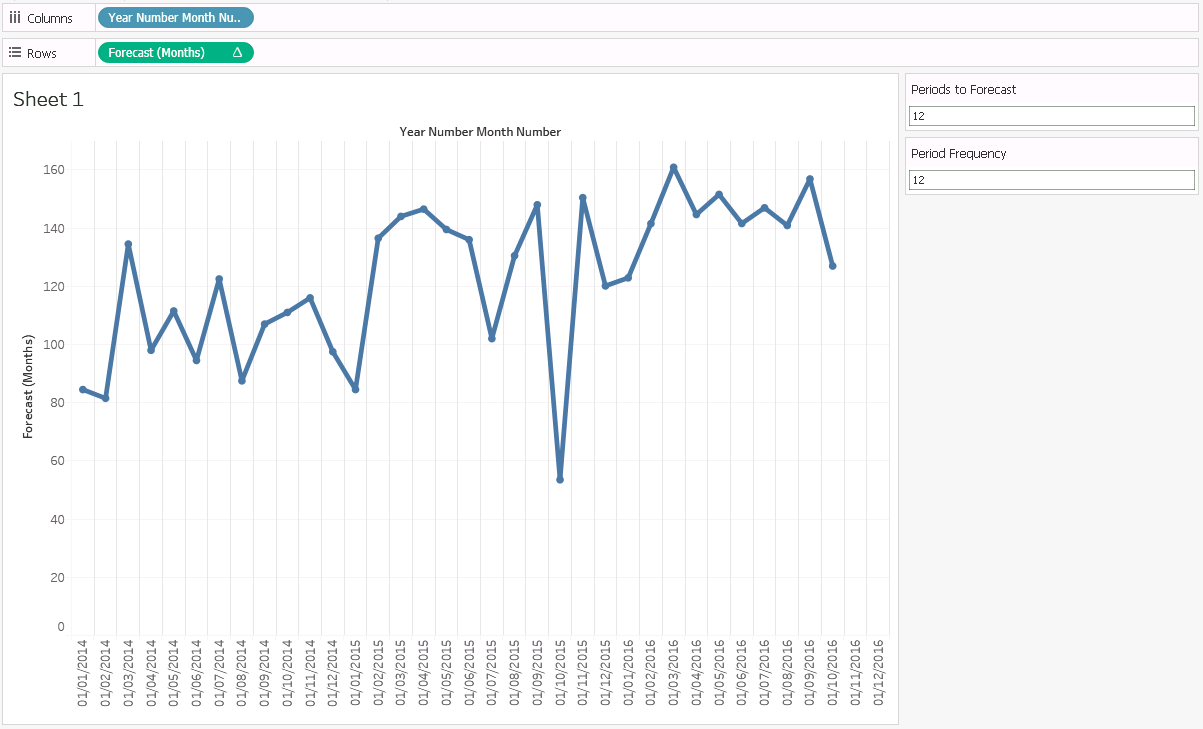This screenshot has width=1203, height=729.
Task: Click the 20 axis tick label
Action: 57,577
